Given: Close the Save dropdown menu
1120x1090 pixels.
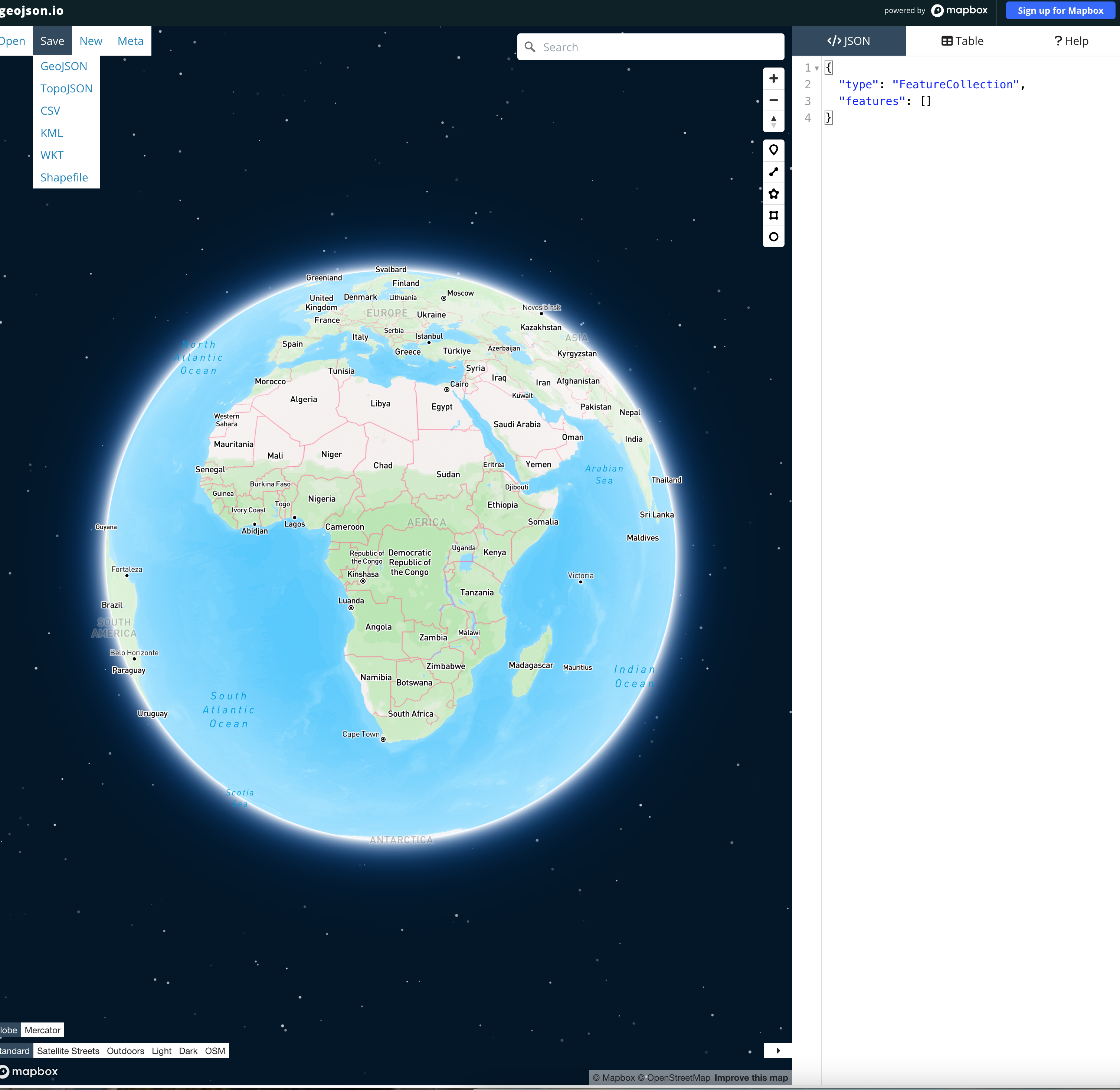Looking at the screenshot, I should (x=52, y=41).
